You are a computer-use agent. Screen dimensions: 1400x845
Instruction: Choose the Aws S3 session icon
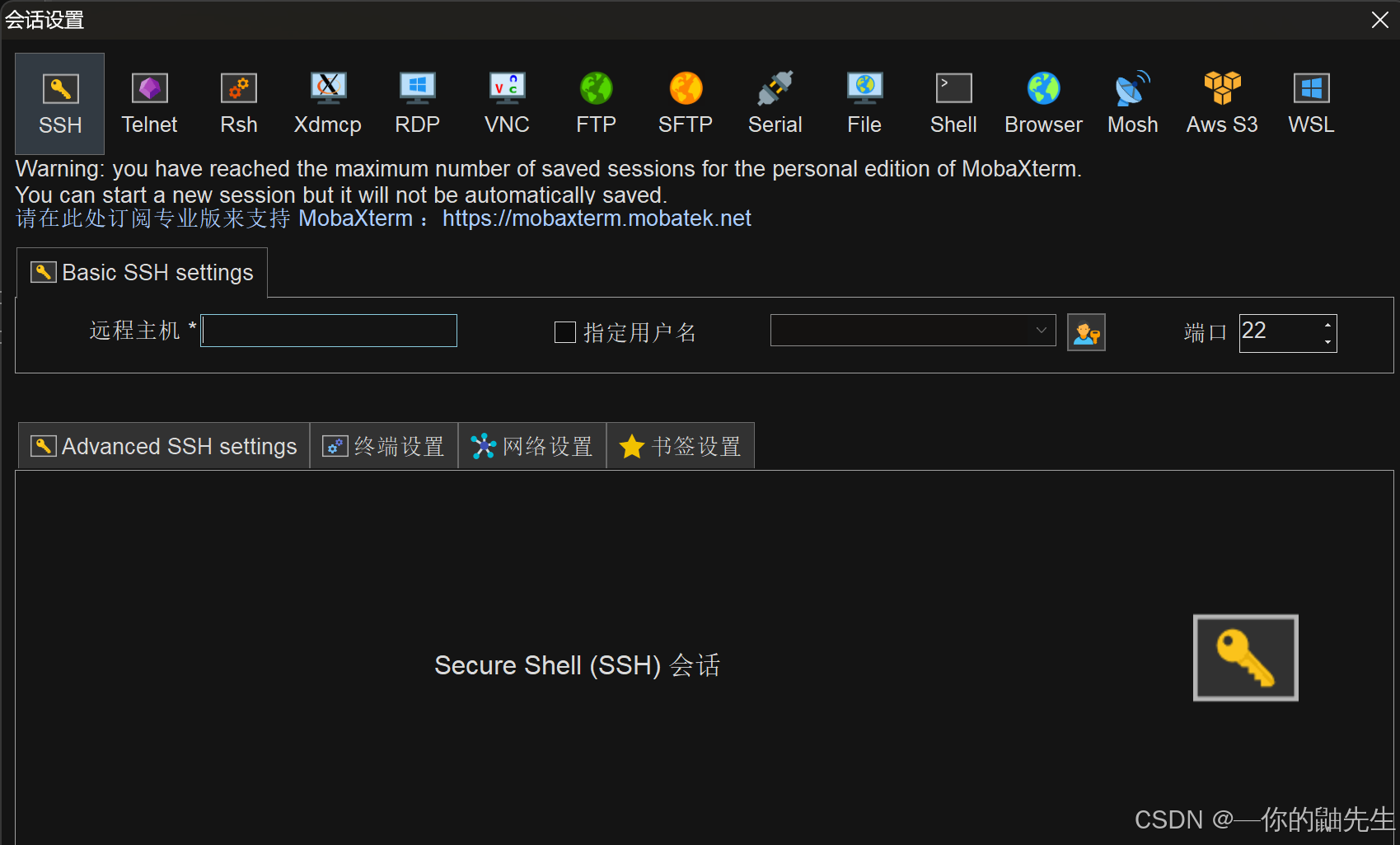pyautogui.click(x=1222, y=104)
